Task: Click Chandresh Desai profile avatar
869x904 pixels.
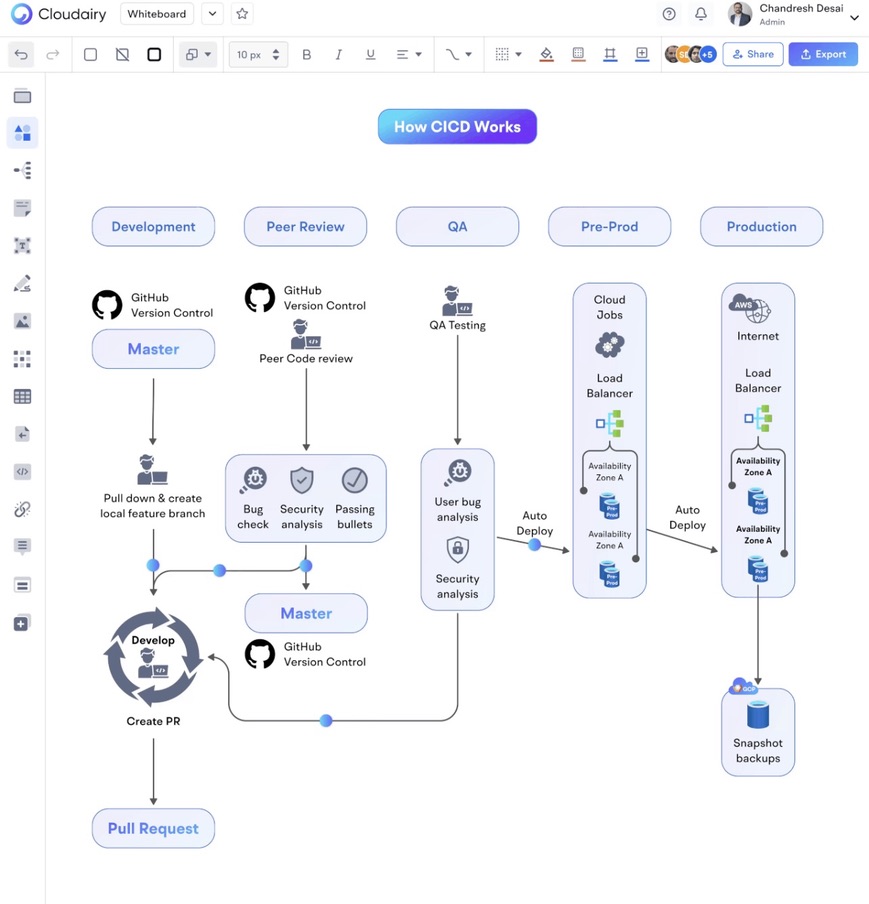Action: point(740,14)
